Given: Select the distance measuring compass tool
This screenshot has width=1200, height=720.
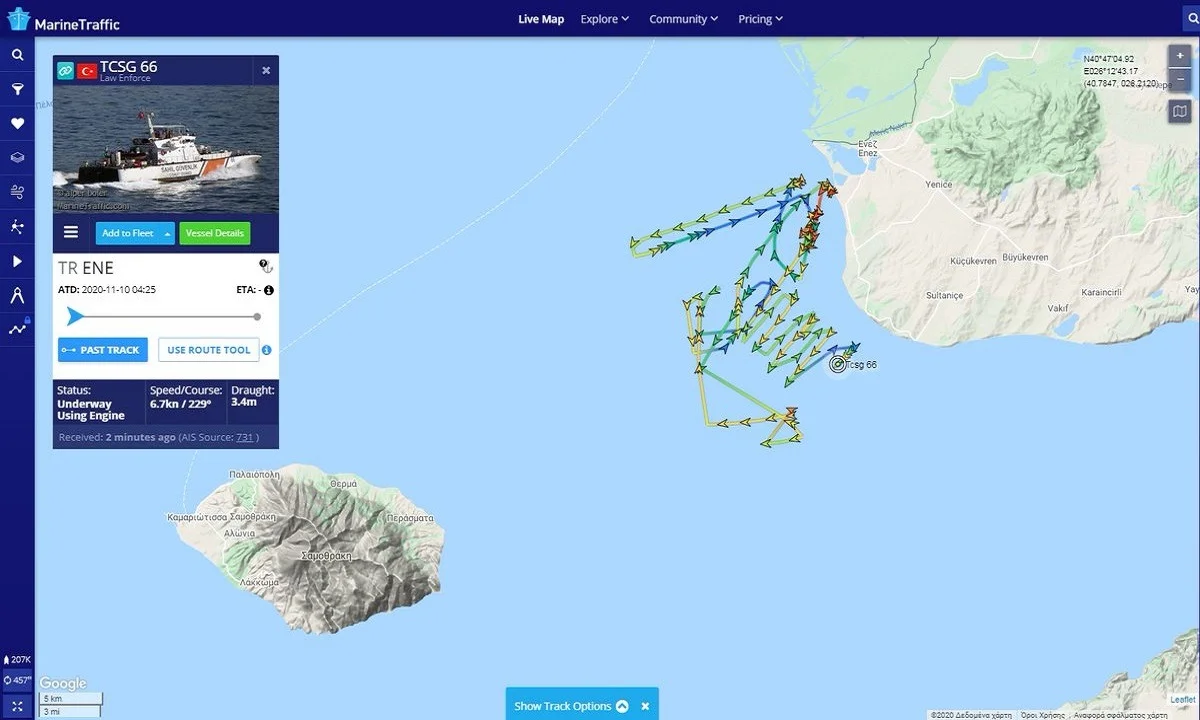Looking at the screenshot, I should coord(17,295).
